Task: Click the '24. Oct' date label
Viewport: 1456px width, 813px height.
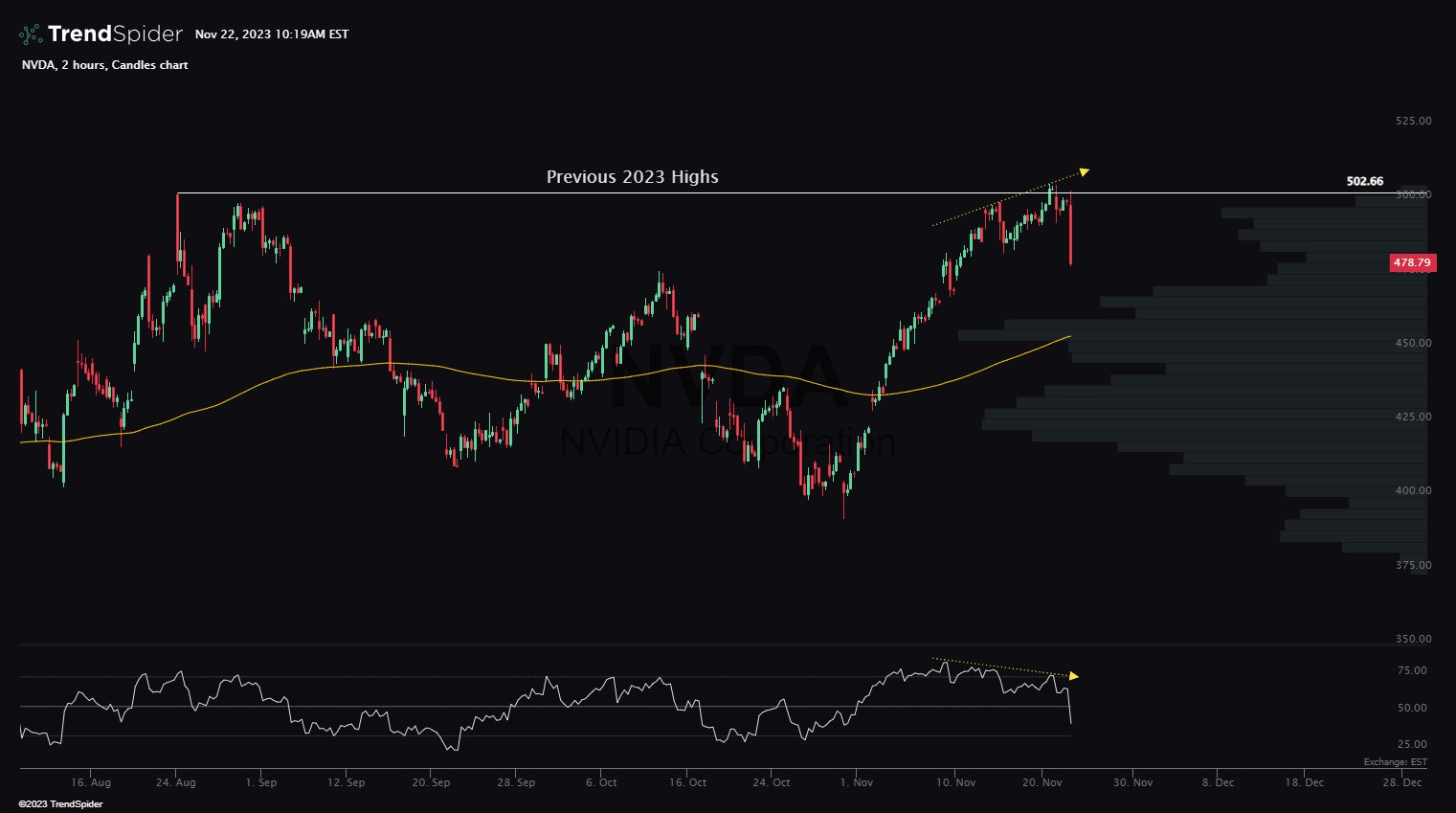Action: (x=772, y=782)
